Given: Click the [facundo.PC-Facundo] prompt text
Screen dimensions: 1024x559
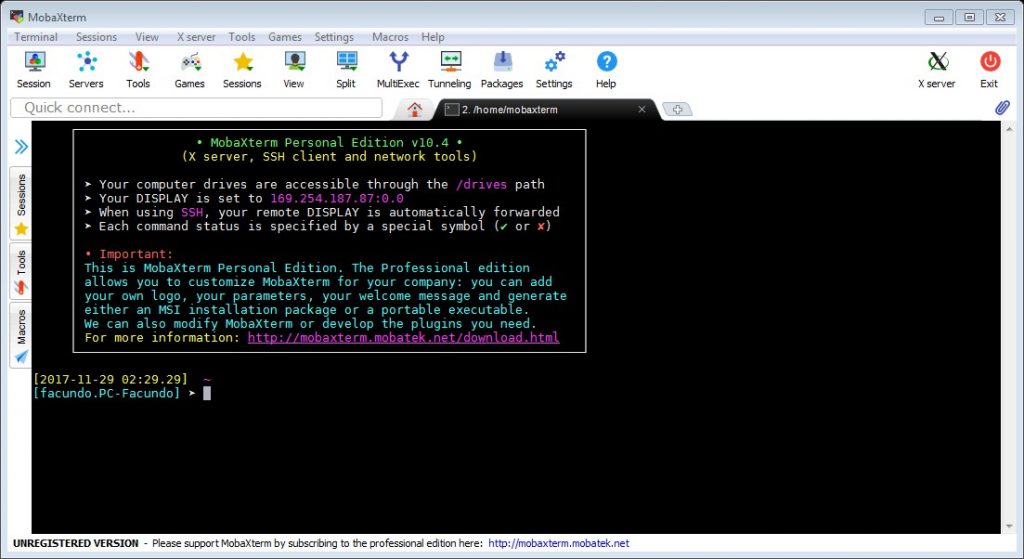Looking at the screenshot, I should click(x=106, y=393).
